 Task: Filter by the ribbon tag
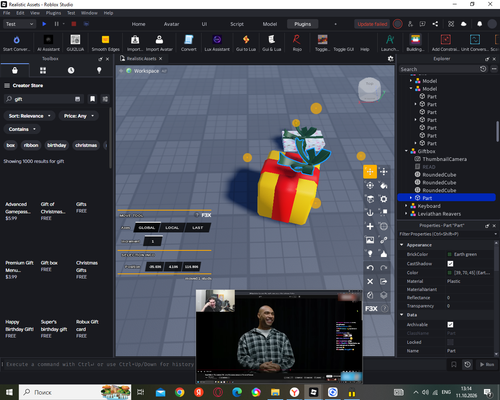pos(31,145)
